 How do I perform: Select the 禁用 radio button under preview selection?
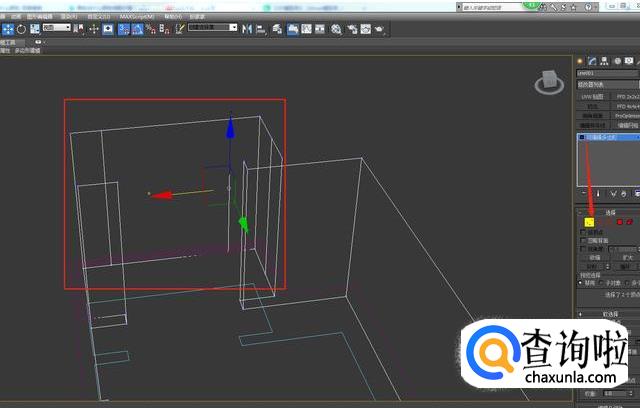(x=582, y=282)
